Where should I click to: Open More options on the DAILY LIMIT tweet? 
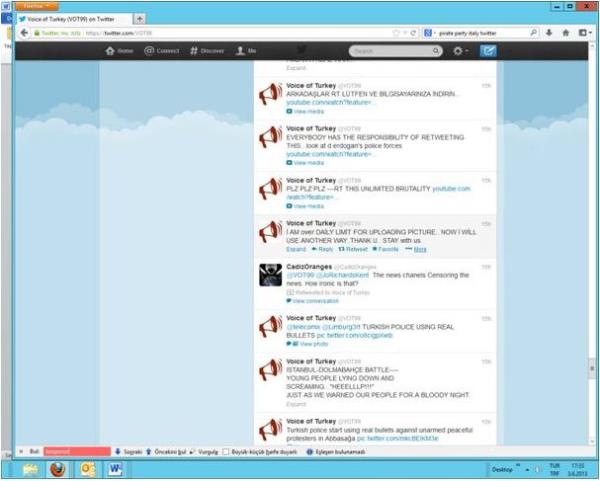[x=416, y=249]
